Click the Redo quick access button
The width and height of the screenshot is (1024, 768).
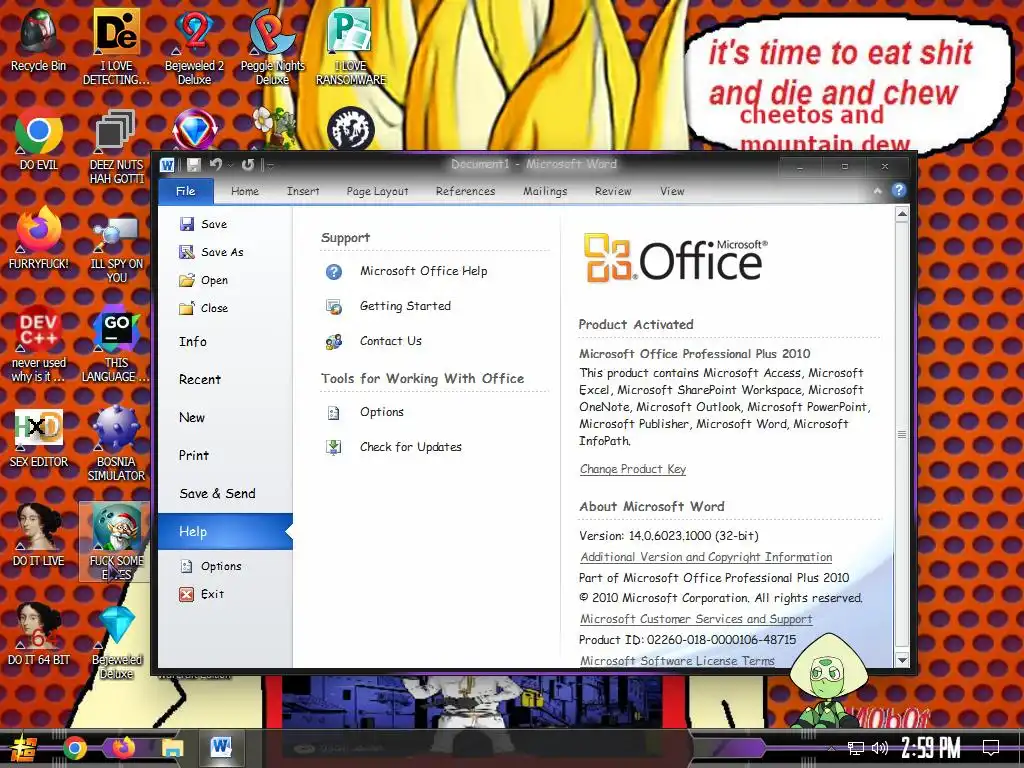(x=248, y=165)
